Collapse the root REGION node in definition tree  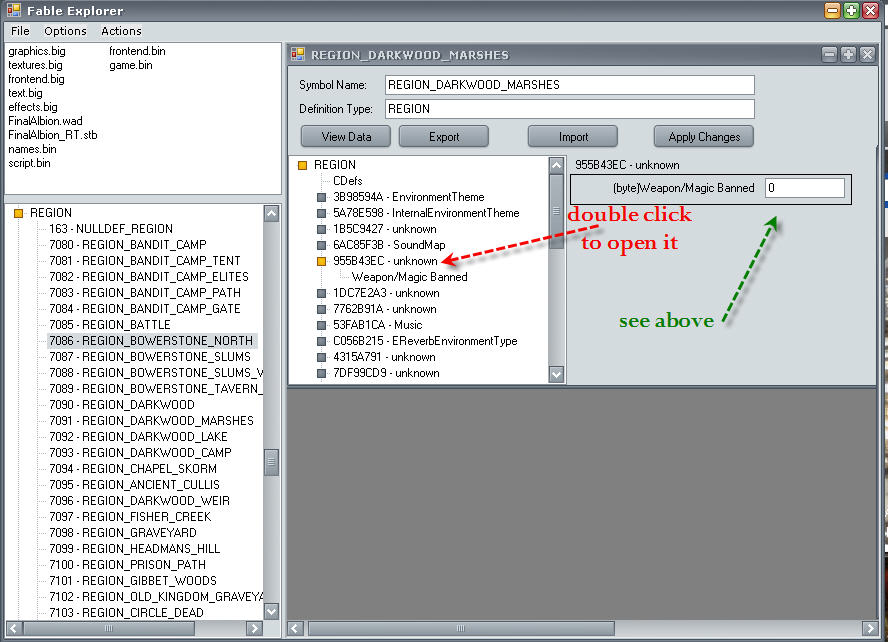[302, 165]
